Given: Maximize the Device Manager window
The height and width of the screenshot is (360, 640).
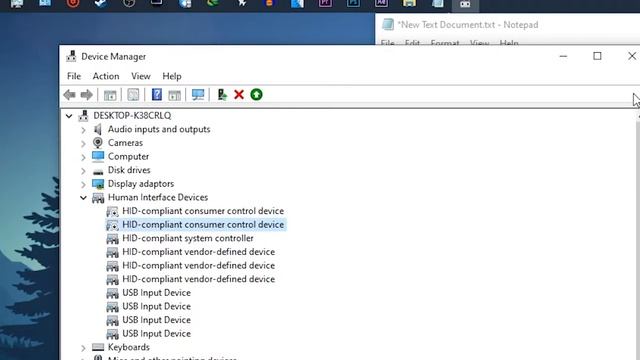Looking at the screenshot, I should click(597, 56).
